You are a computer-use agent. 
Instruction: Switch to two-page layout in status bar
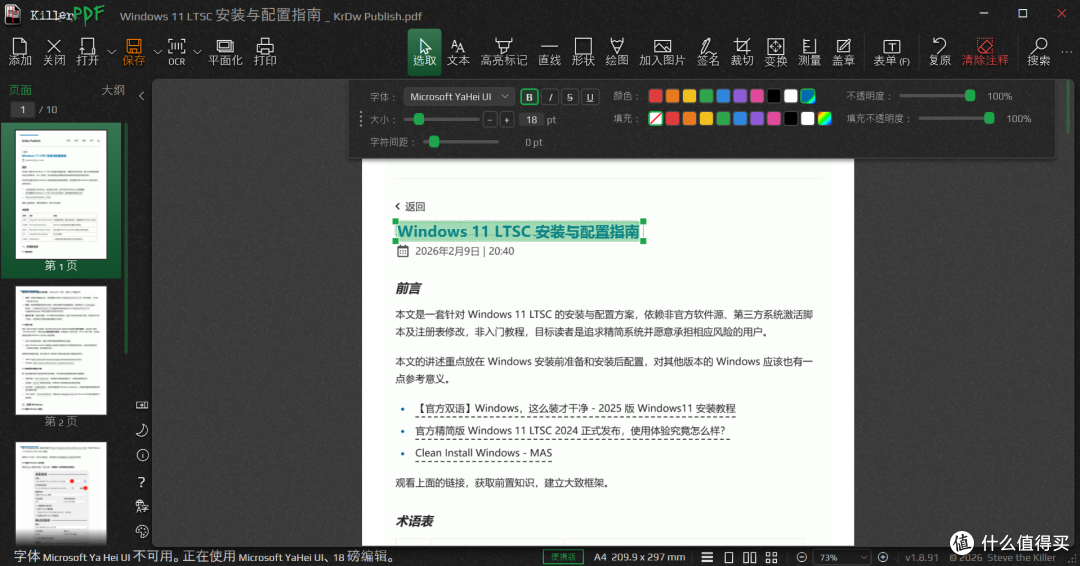(x=749, y=557)
